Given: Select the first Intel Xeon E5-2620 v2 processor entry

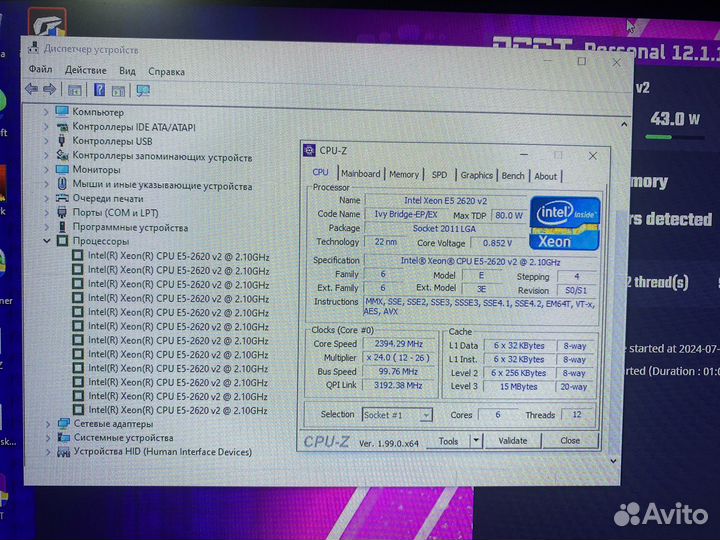Looking at the screenshot, I should (178, 256).
